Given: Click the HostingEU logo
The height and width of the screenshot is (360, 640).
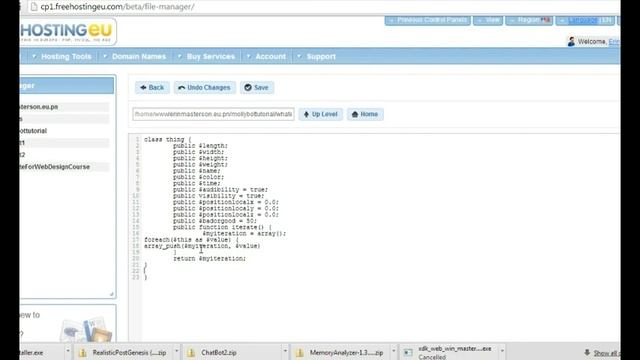Looking at the screenshot, I should (67, 32).
